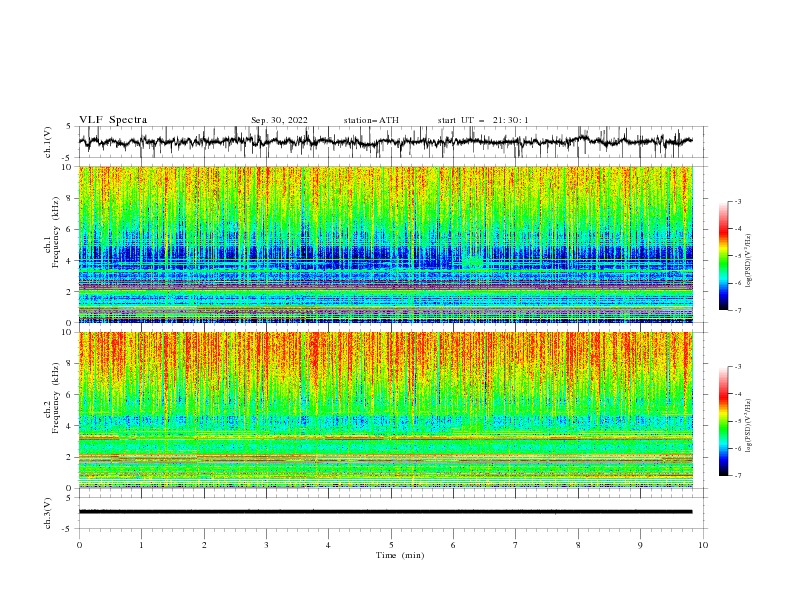Click the 'station=ATH' label

pyautogui.click(x=371, y=120)
